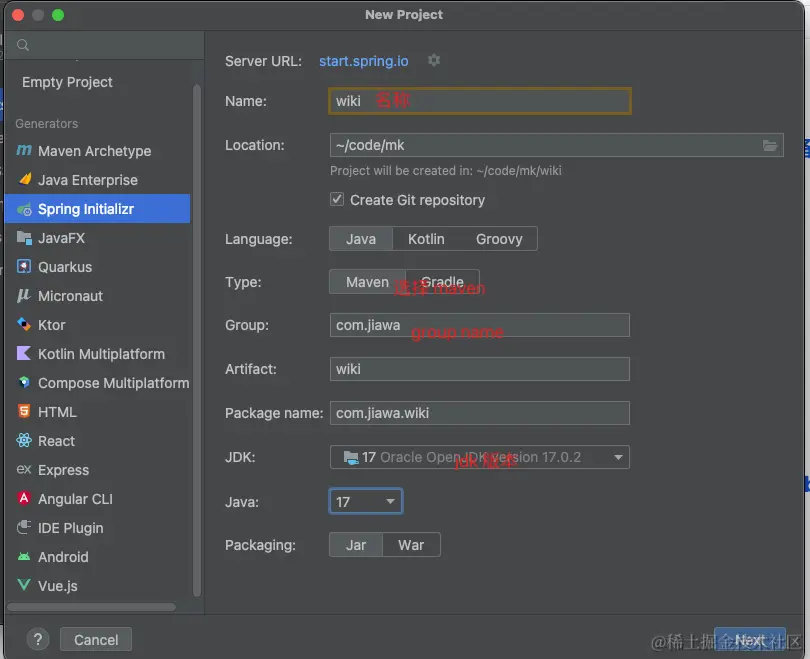The width and height of the screenshot is (810, 659).
Task: Click the Angular CLI icon
Action: (x=24, y=499)
